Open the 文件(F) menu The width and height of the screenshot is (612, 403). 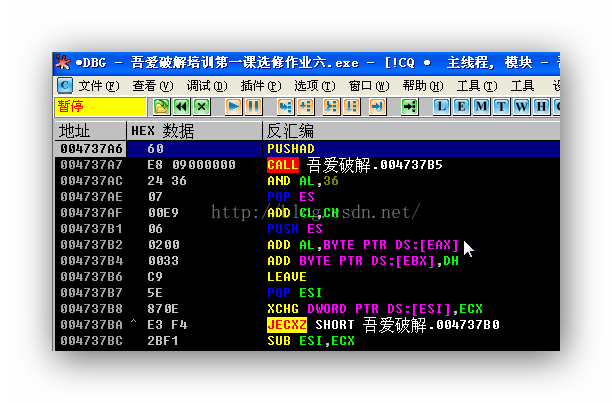coord(99,85)
